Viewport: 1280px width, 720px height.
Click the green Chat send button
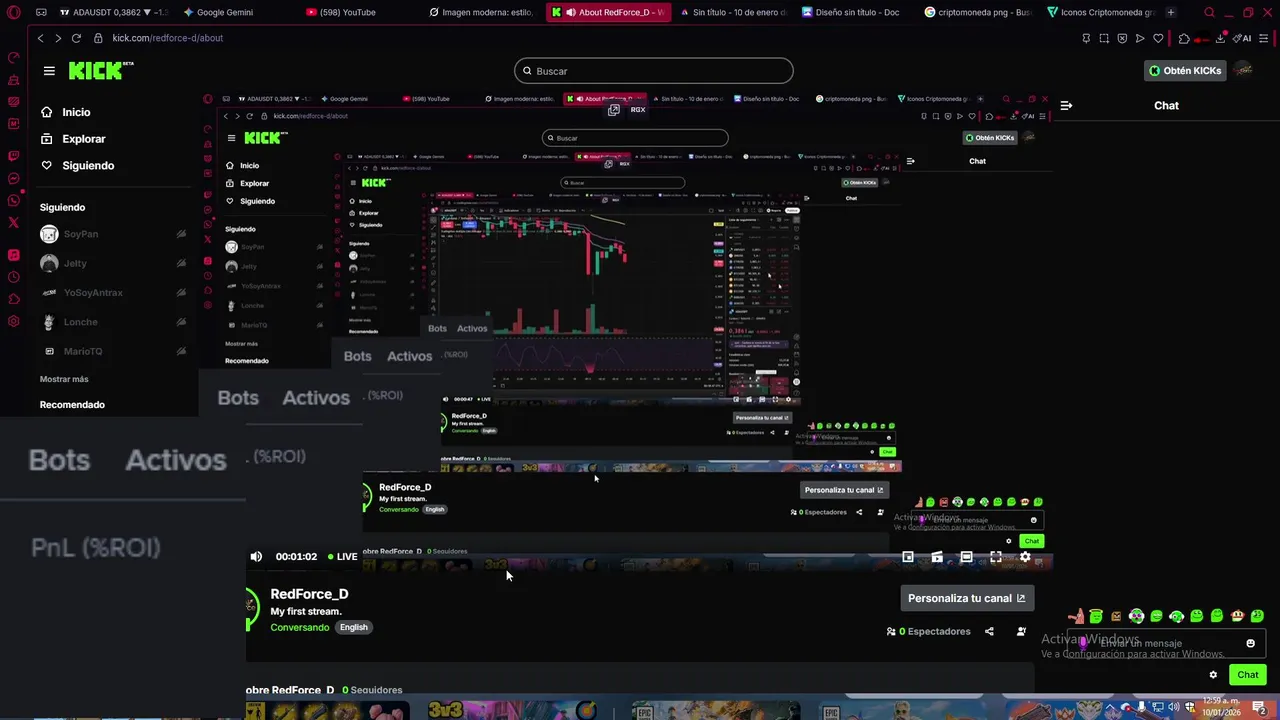point(1247,675)
